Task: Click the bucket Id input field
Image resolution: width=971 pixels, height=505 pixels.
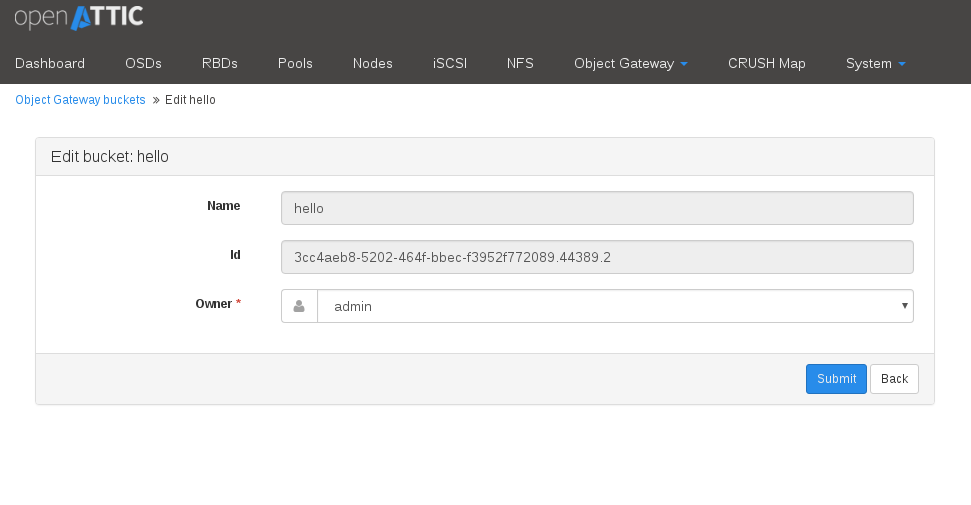Action: click(597, 257)
